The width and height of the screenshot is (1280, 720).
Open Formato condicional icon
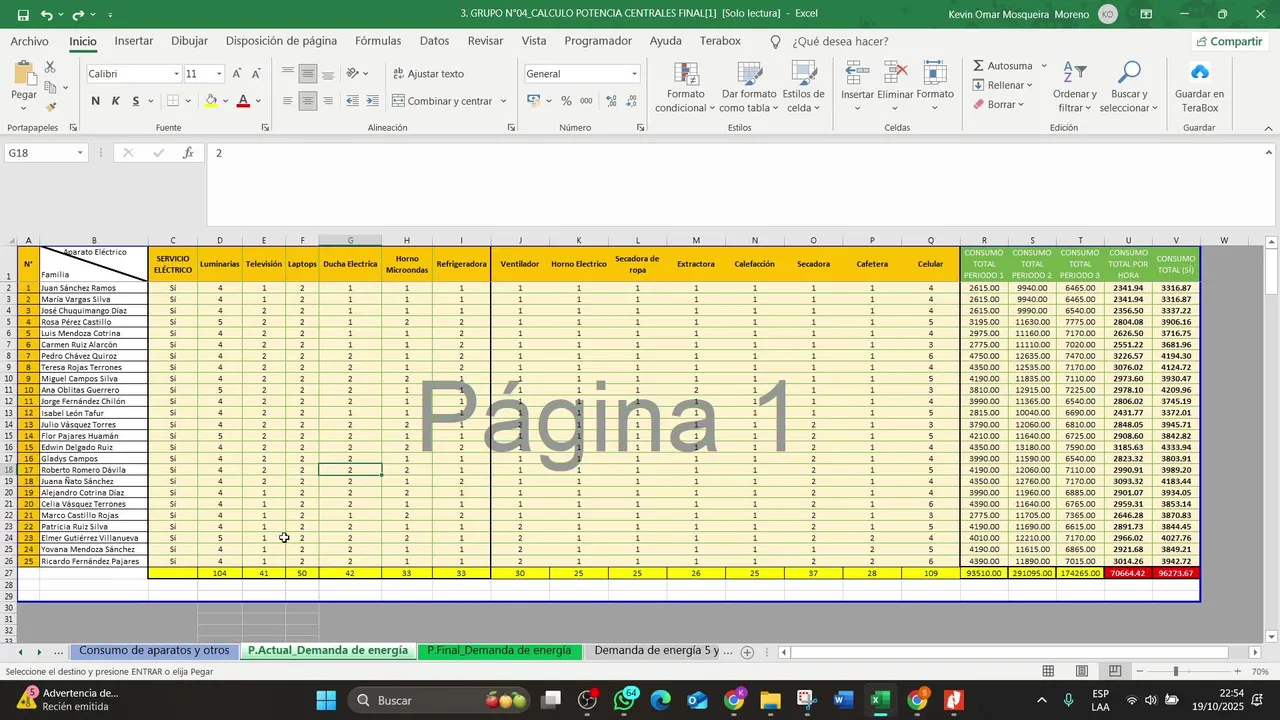[x=686, y=74]
